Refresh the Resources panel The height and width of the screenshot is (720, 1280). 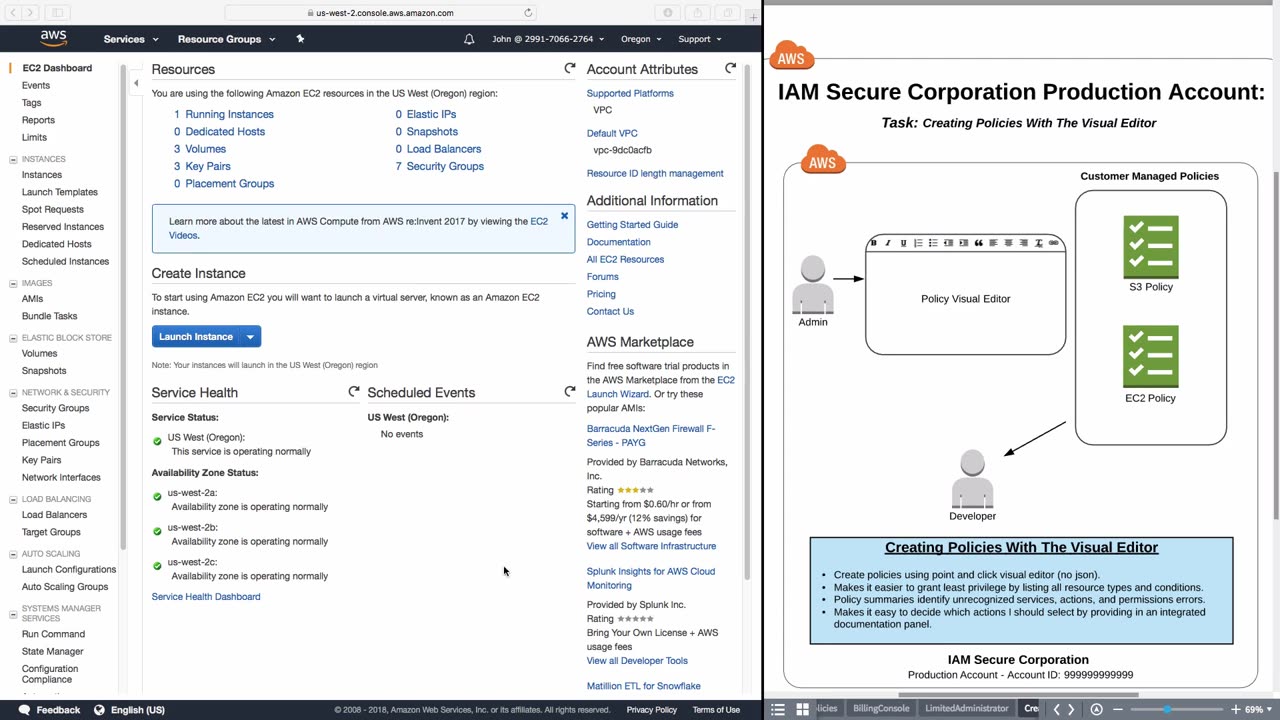(x=570, y=68)
